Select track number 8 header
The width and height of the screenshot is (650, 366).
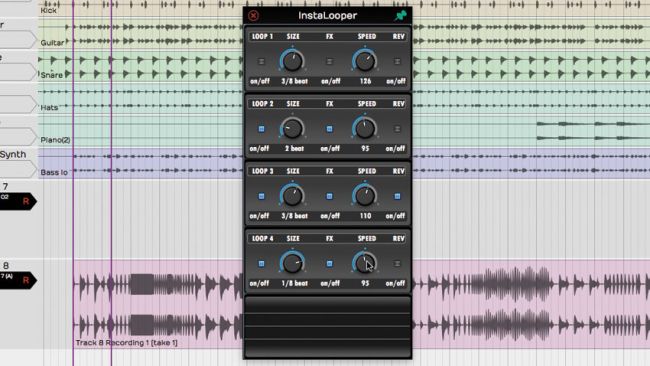pos(5,266)
